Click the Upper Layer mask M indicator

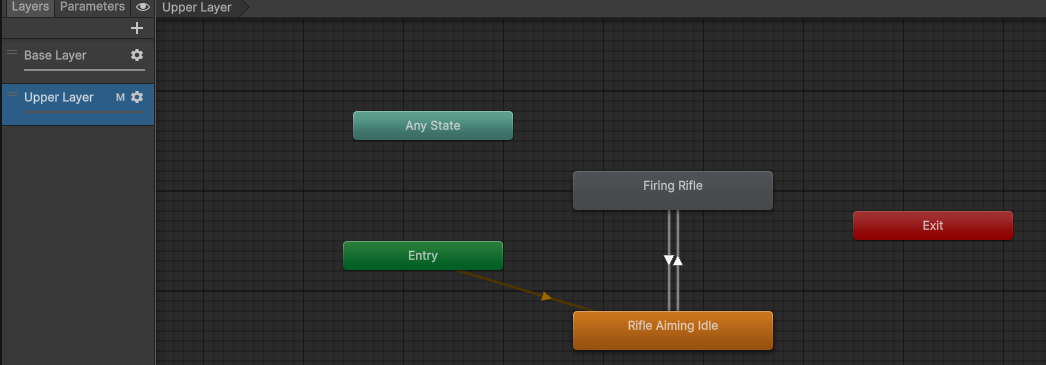click(x=120, y=97)
